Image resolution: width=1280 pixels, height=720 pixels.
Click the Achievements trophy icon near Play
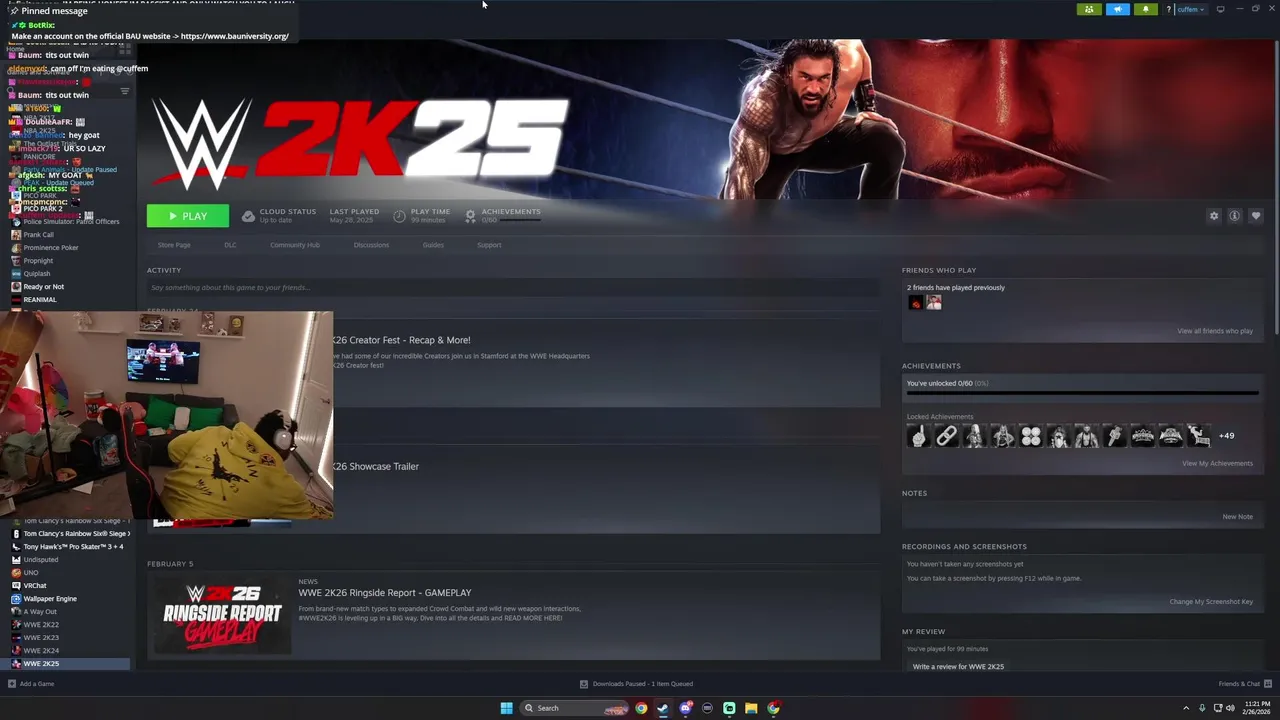pyautogui.click(x=470, y=216)
